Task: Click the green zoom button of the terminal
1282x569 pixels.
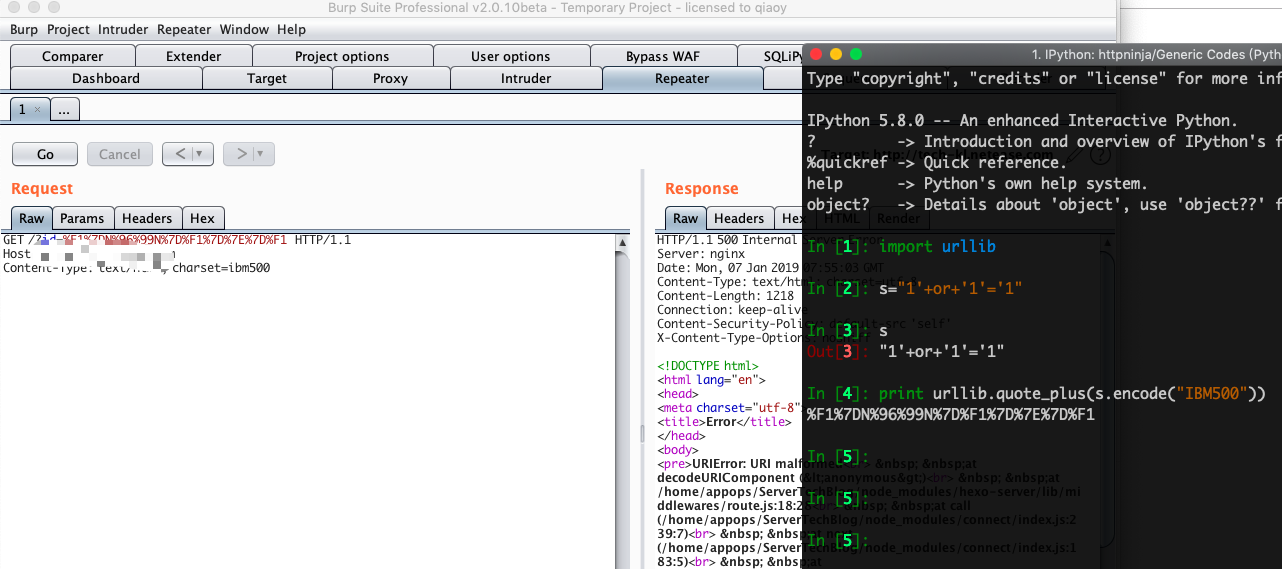Action: 855,54
